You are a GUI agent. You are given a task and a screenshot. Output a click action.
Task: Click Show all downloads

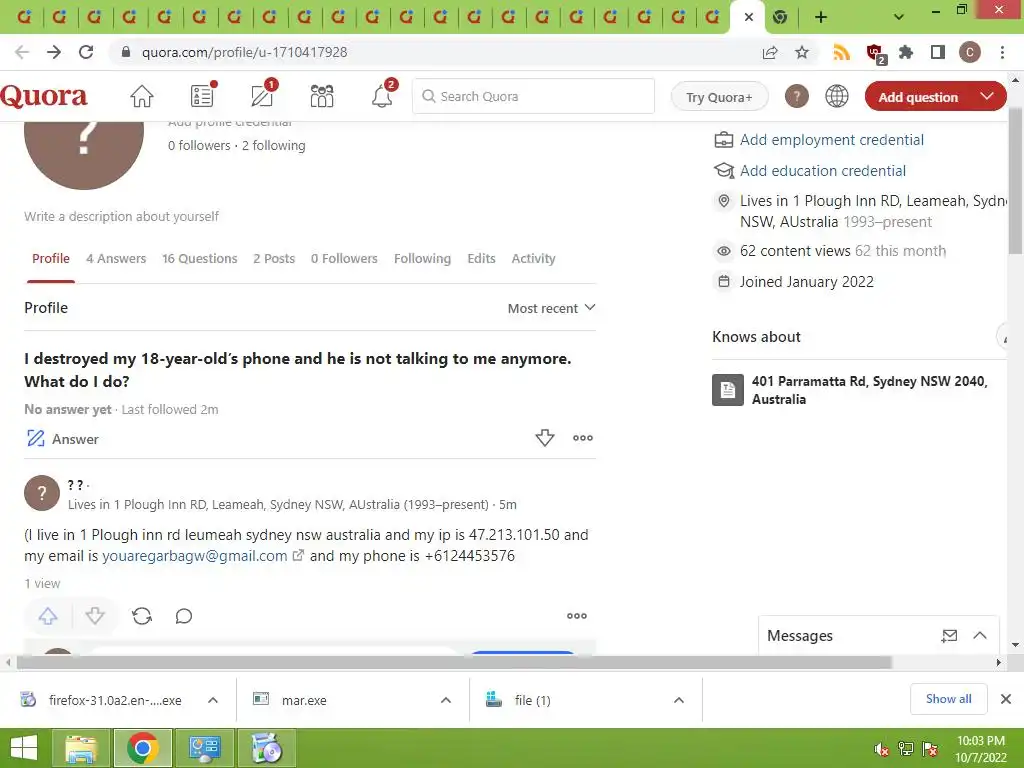[x=948, y=699]
